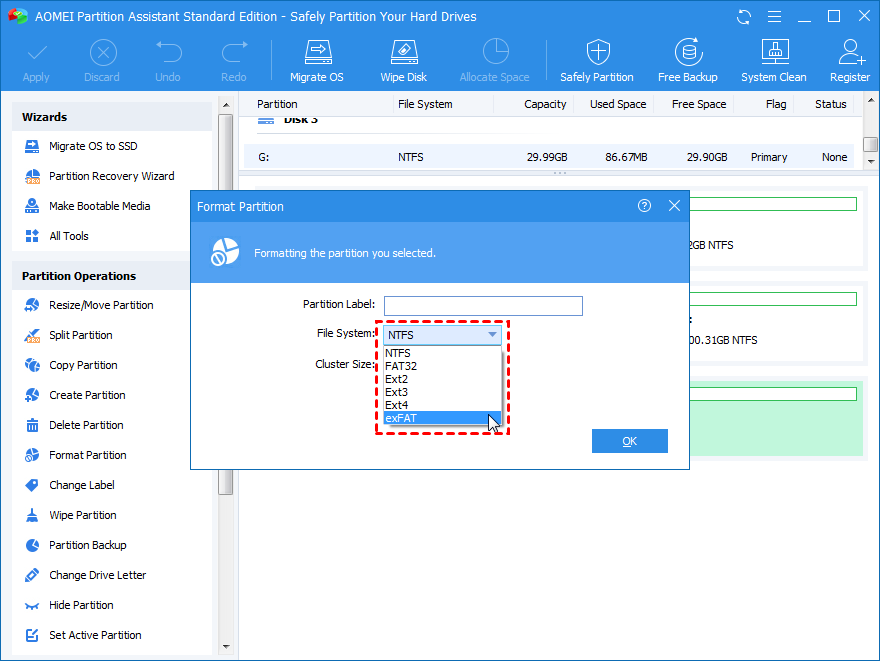880x661 pixels.
Task: Click the partition list scroll down arrow
Action: click(870, 161)
